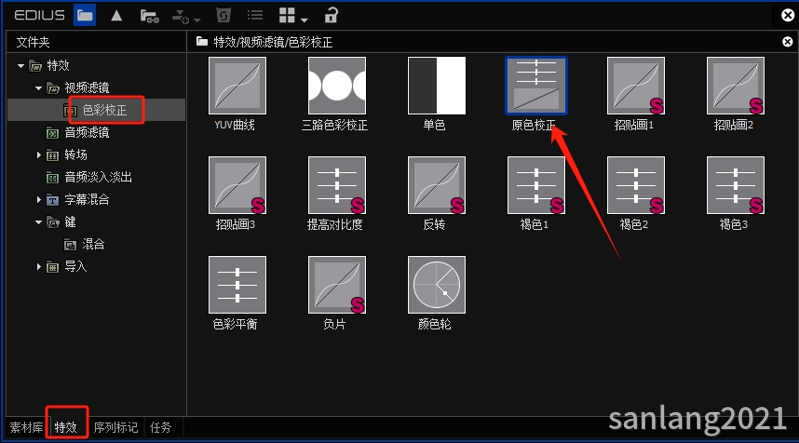Select the 原色校正 effect icon

pyautogui.click(x=536, y=86)
